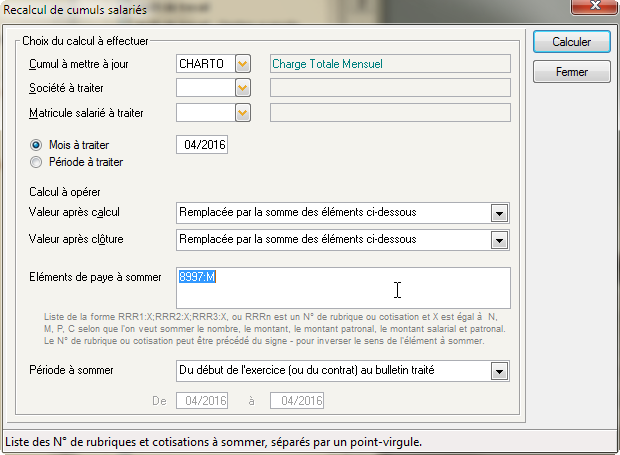The image size is (620, 455).
Task: Expand the Période à sommer dropdown
Action: (499, 371)
